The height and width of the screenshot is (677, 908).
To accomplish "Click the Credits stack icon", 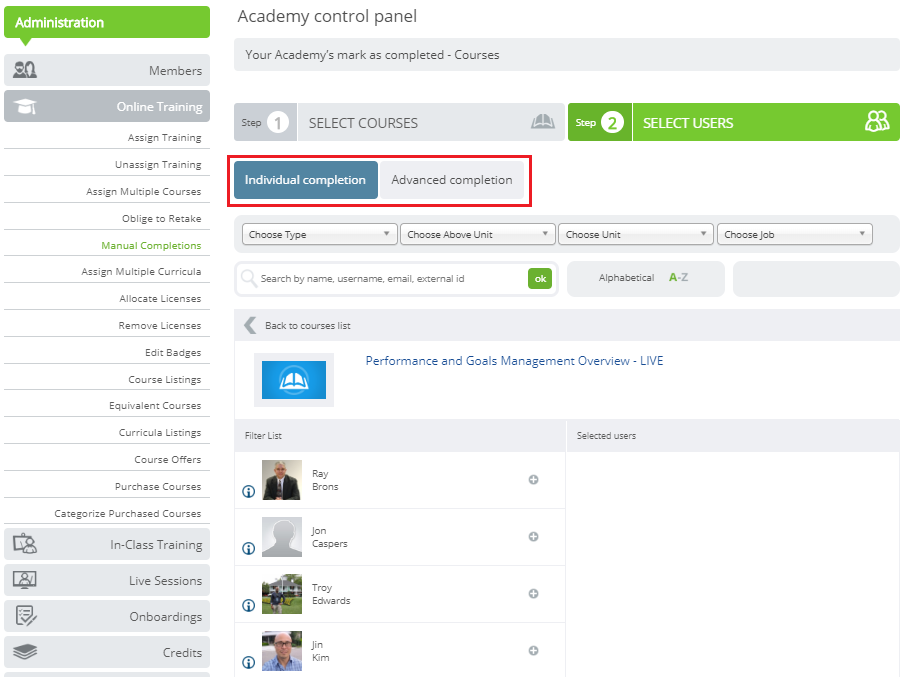I will point(25,652).
